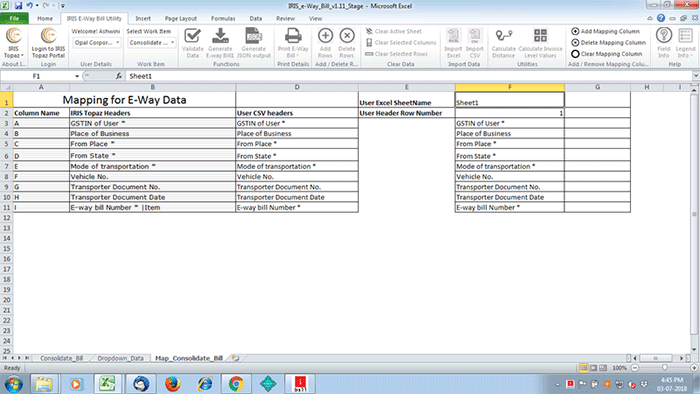Run Validate Data function
Viewport: 700px width, 394px height.
(x=192, y=43)
